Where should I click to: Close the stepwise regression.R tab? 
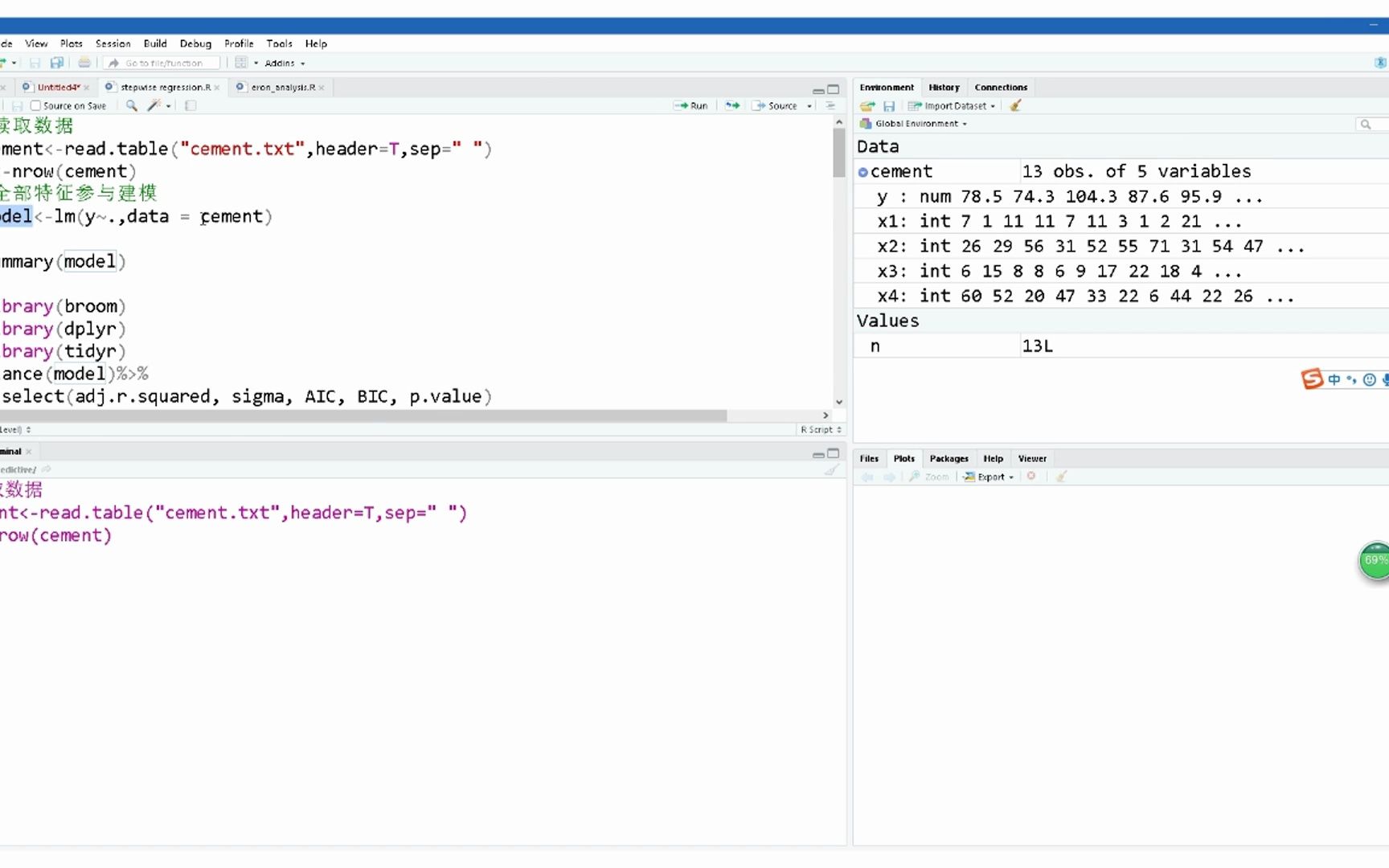(x=216, y=88)
